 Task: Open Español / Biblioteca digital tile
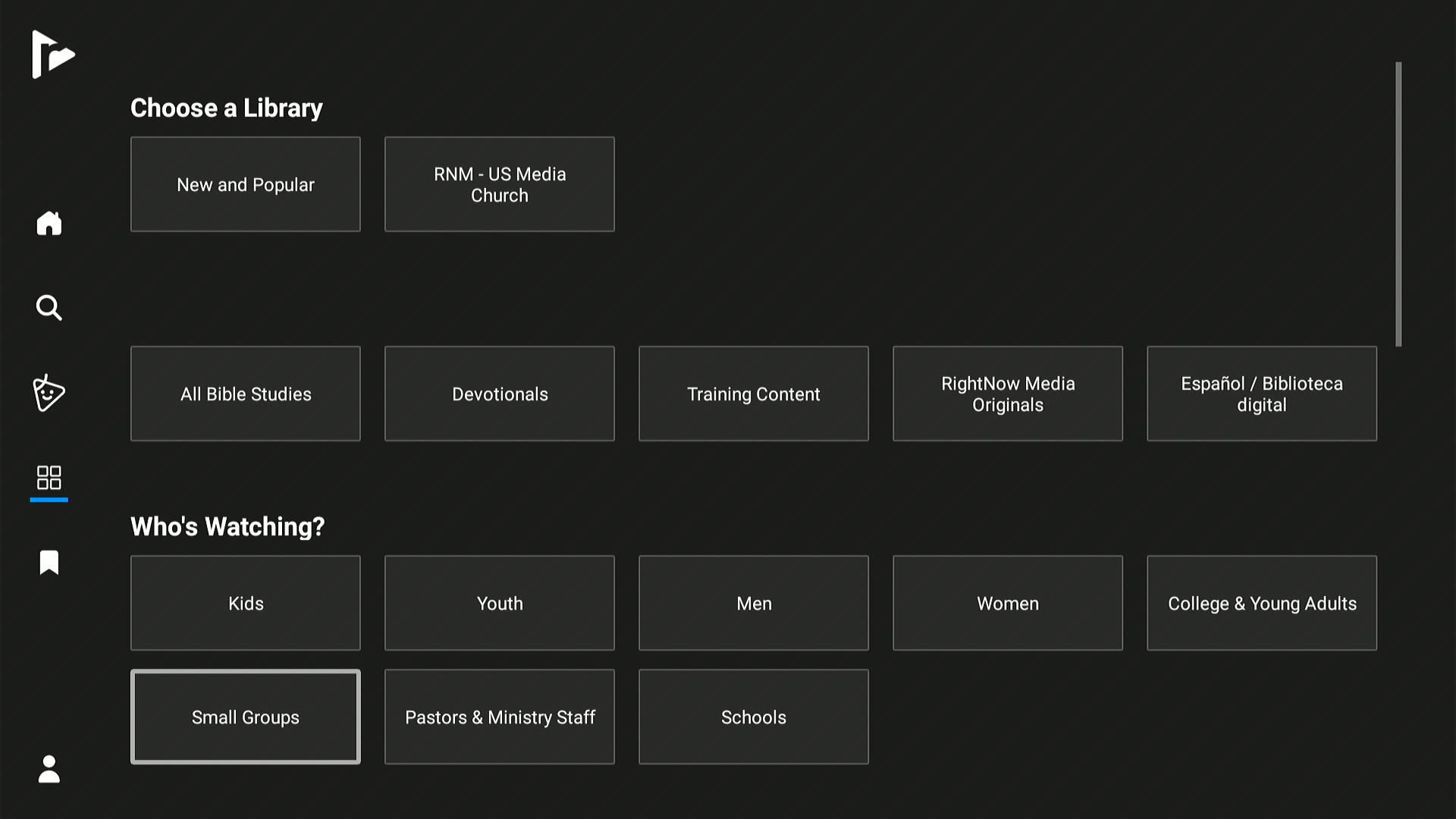(1261, 394)
